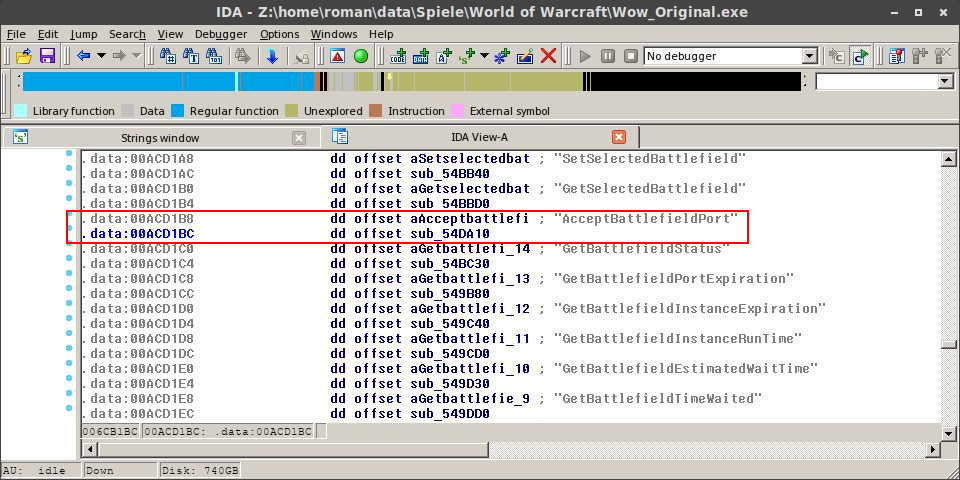Image resolution: width=960 pixels, height=480 pixels.
Task: Close the Strings window tab
Action: (299, 138)
